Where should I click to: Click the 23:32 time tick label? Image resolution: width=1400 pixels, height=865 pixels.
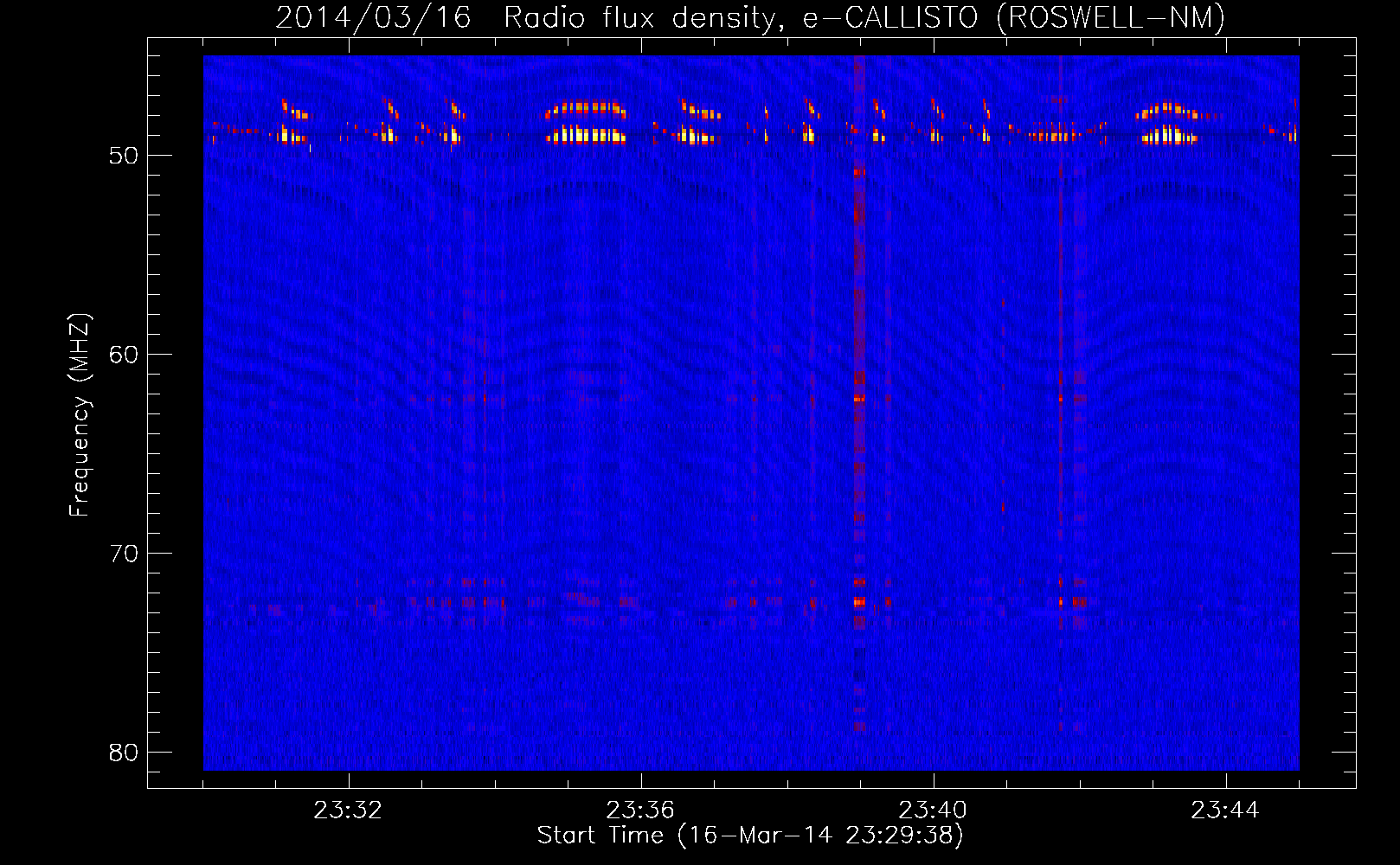[x=348, y=811]
